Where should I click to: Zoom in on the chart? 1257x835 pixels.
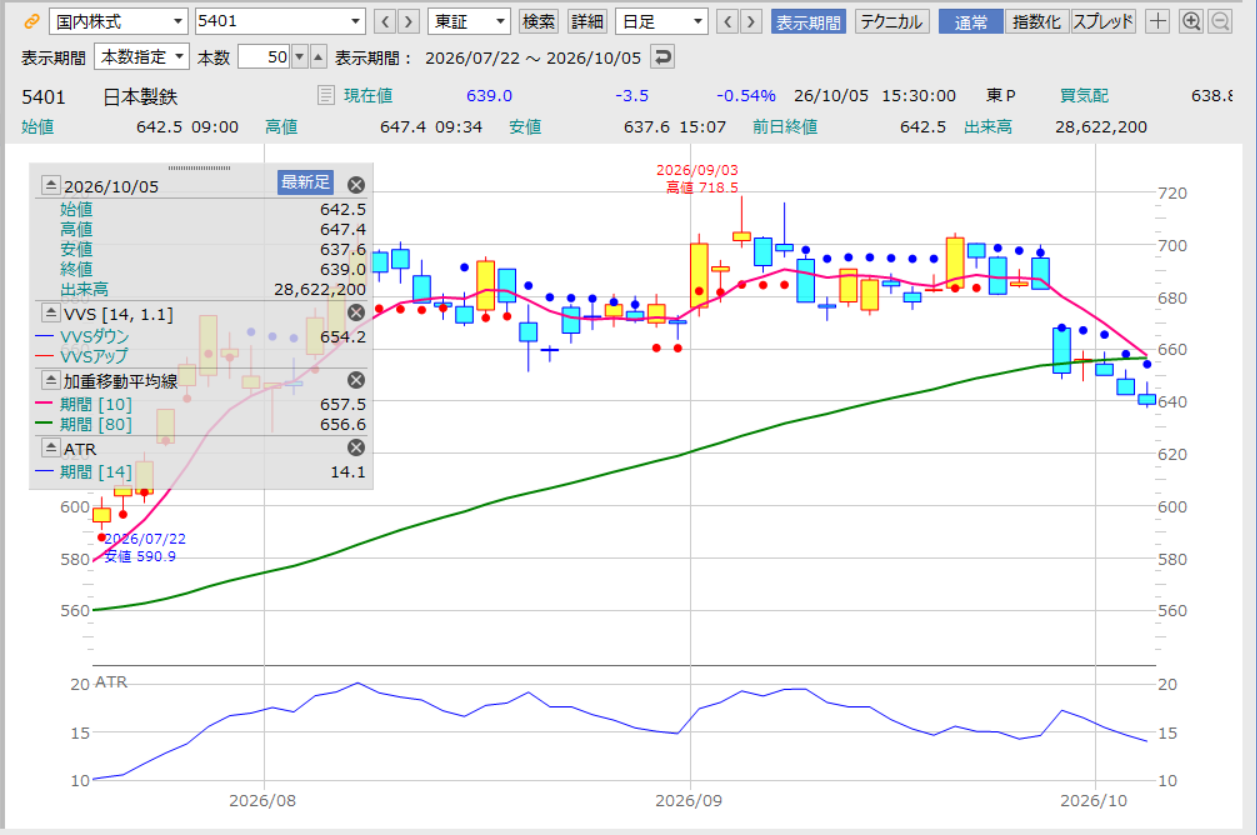(x=1191, y=21)
